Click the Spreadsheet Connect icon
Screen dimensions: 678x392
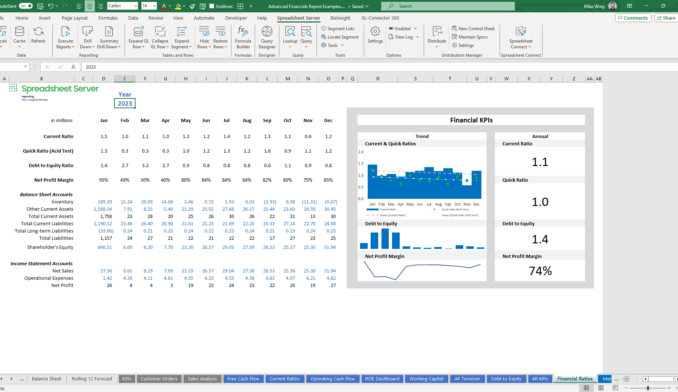(x=521, y=37)
